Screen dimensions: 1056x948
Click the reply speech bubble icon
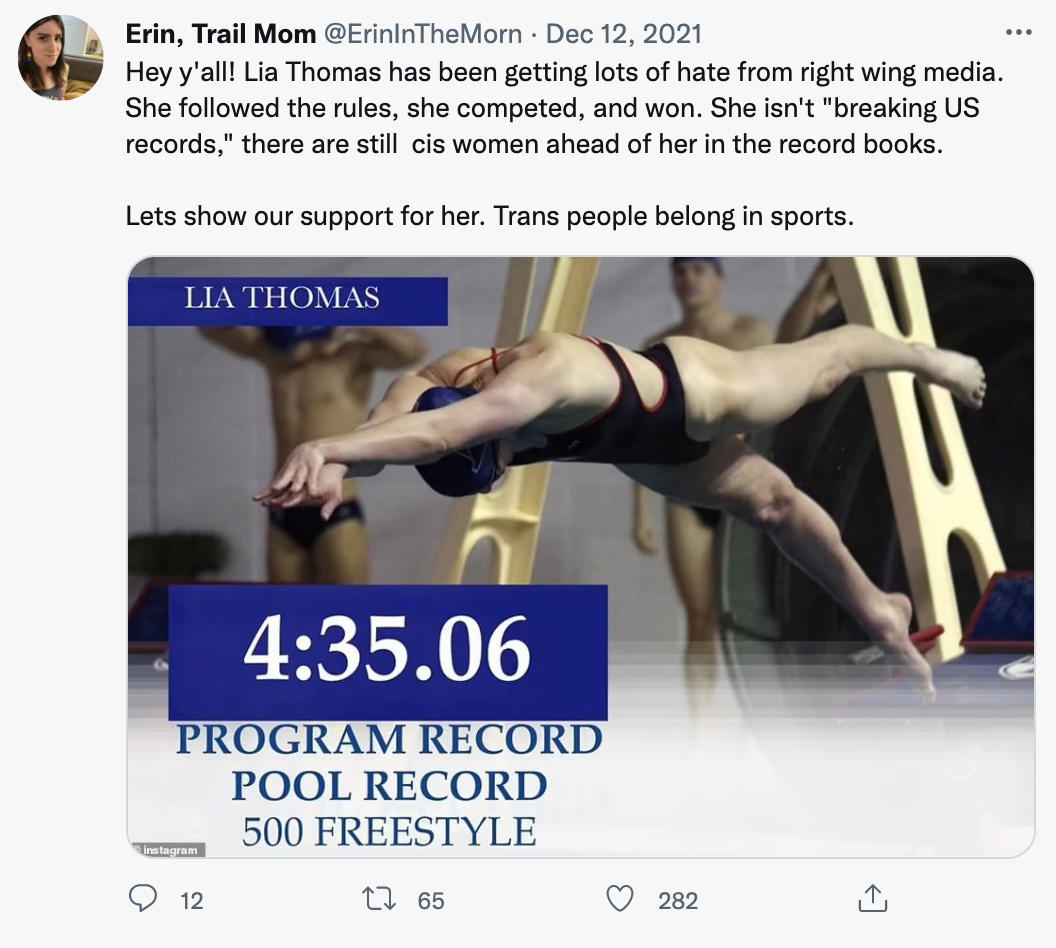pos(143,899)
